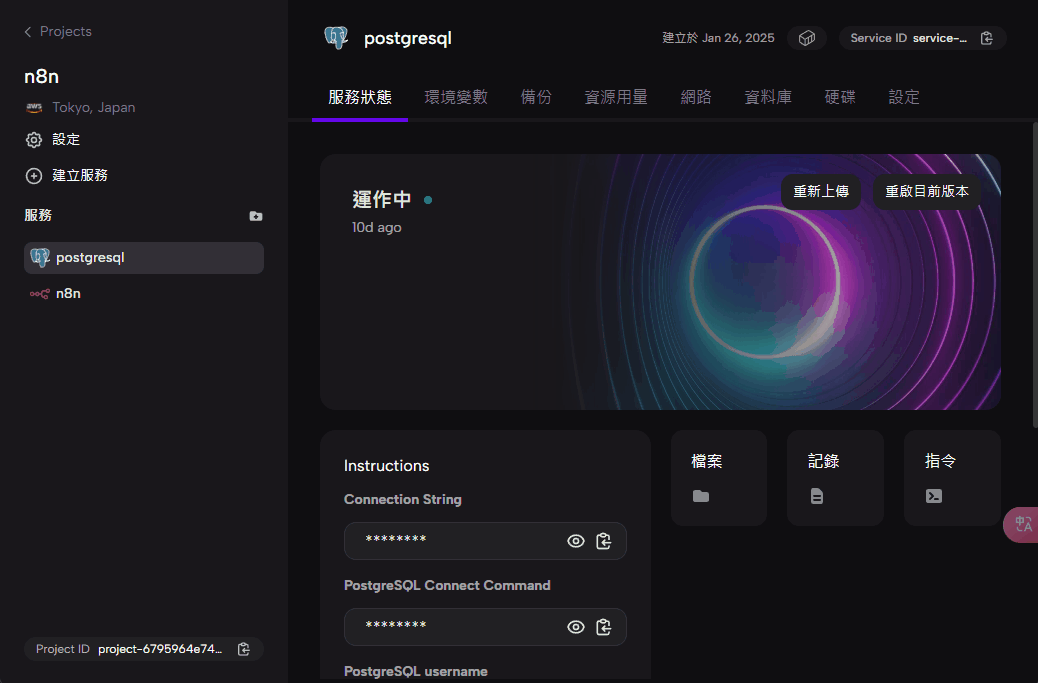The width and height of the screenshot is (1038, 683).
Task: Copy the Connection String
Action: click(604, 541)
